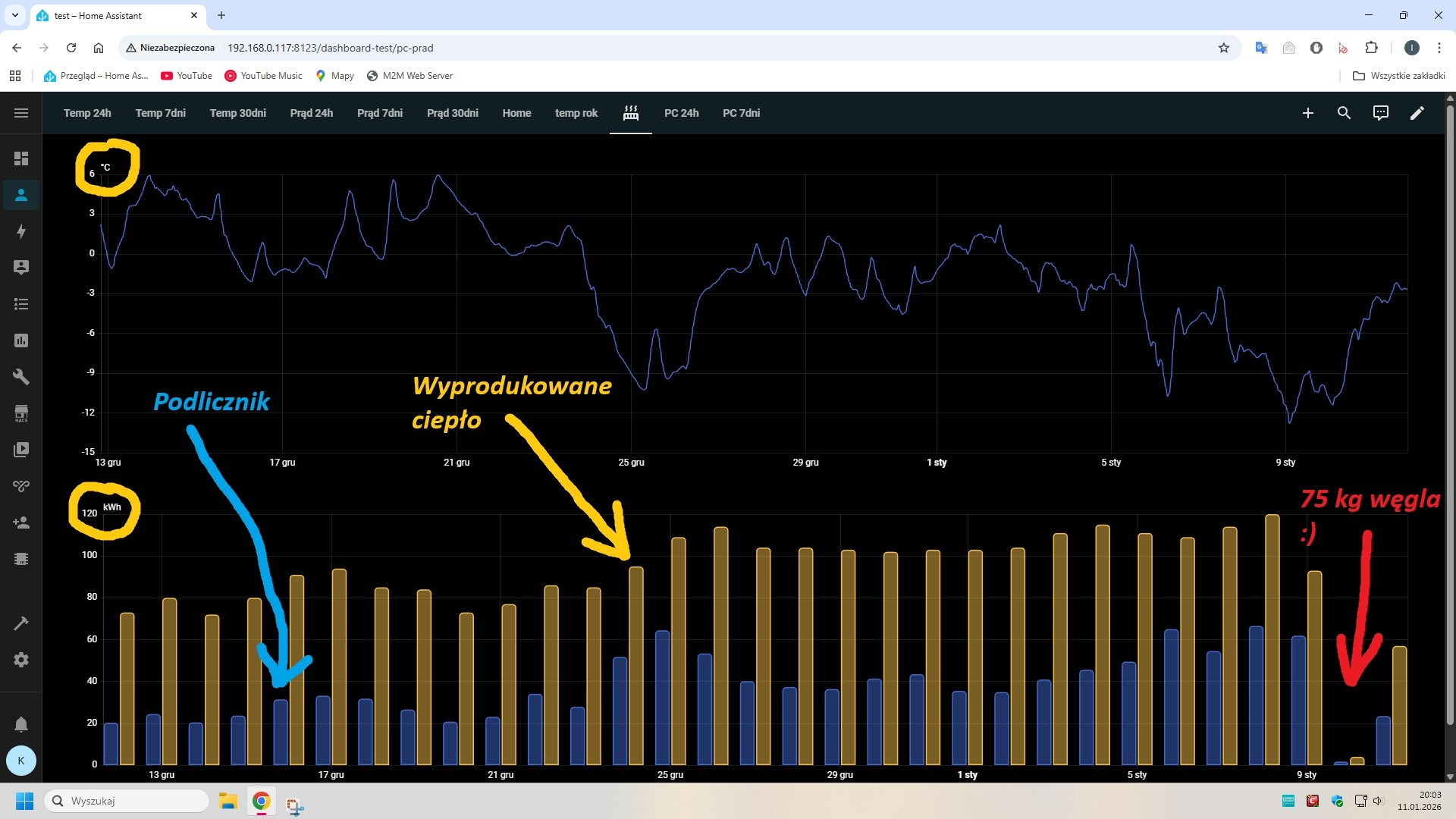
Task: Select the heating radiator icon tab
Action: pyautogui.click(x=630, y=113)
